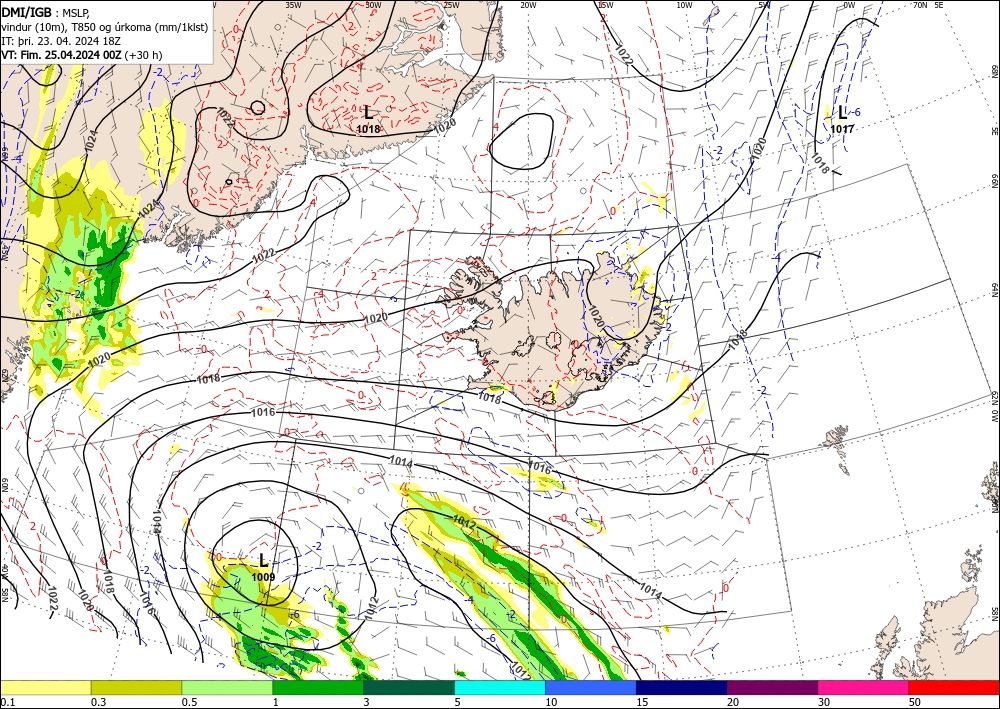Click the '10W' longitude label
The image size is (1000, 709).
[684, 5]
